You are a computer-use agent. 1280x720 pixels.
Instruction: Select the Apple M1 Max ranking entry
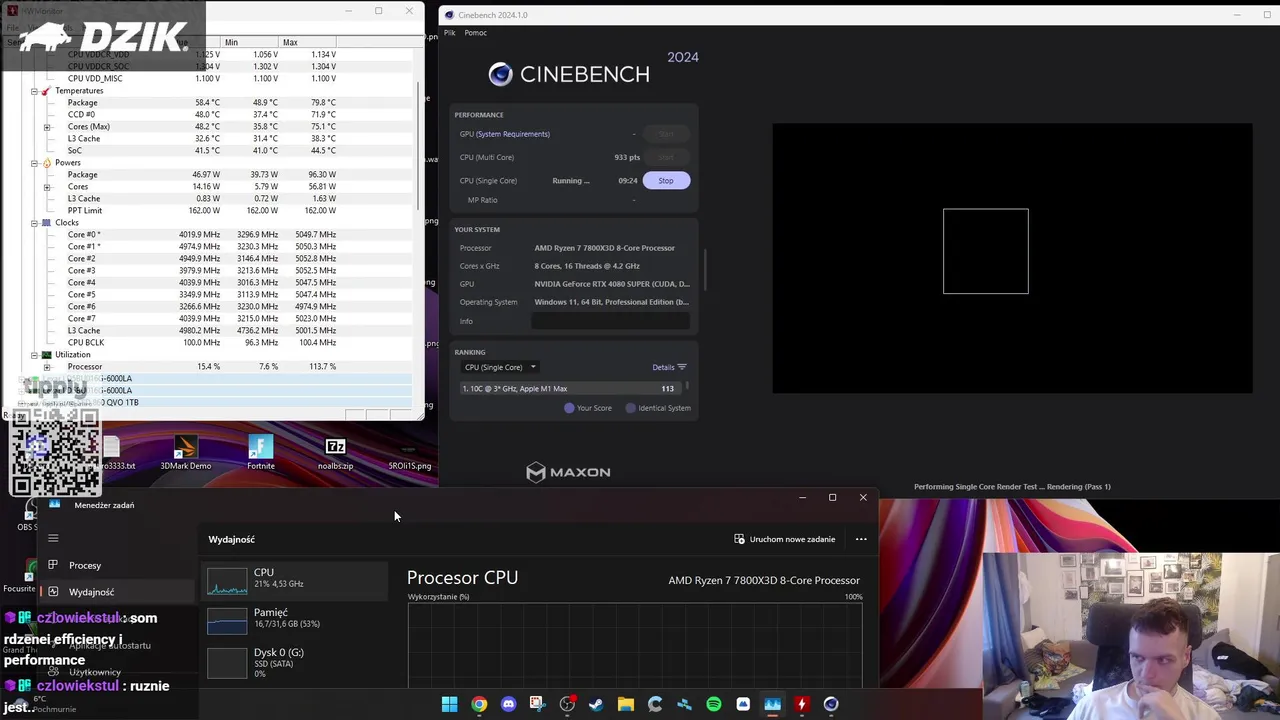pyautogui.click(x=571, y=388)
